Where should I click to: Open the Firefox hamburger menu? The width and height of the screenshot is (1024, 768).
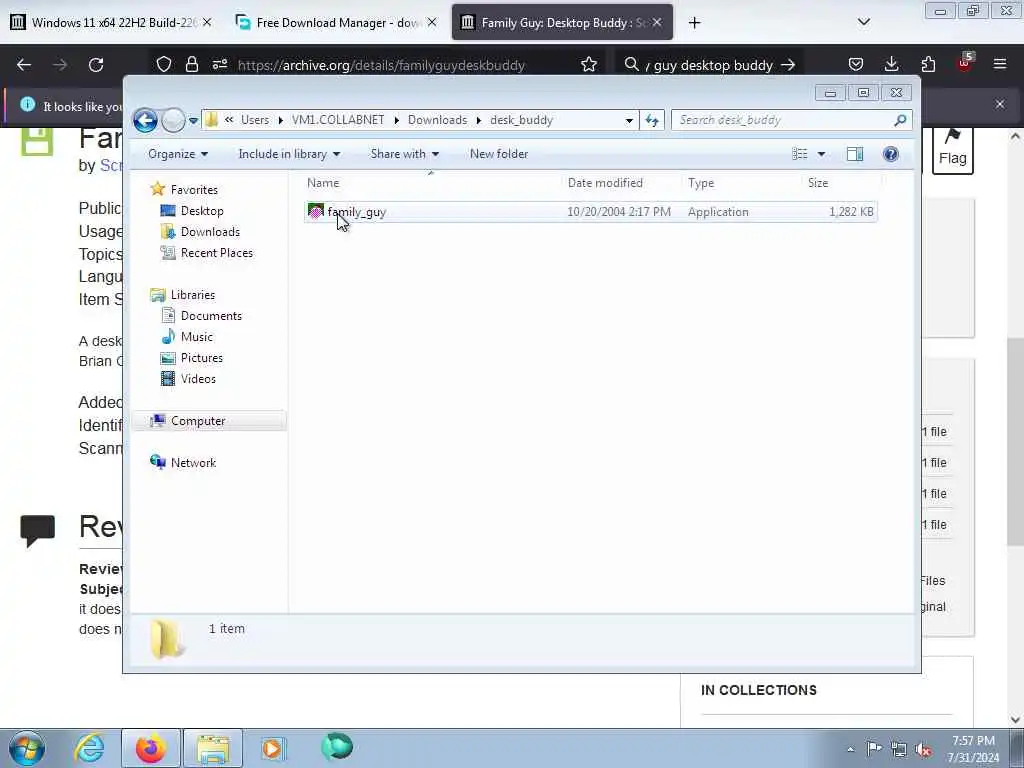coord(1000,65)
